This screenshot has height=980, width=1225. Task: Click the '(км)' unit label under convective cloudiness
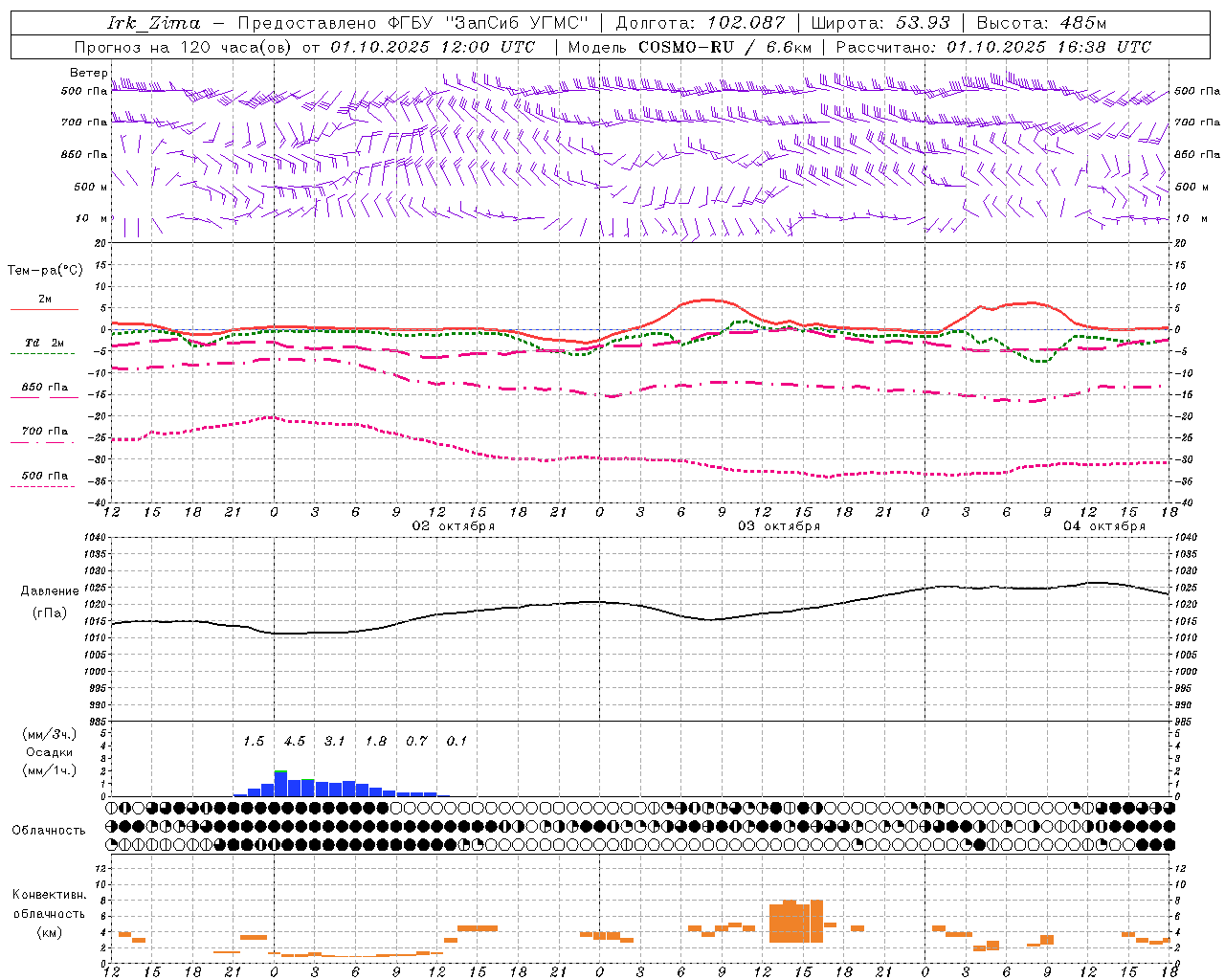[49, 932]
